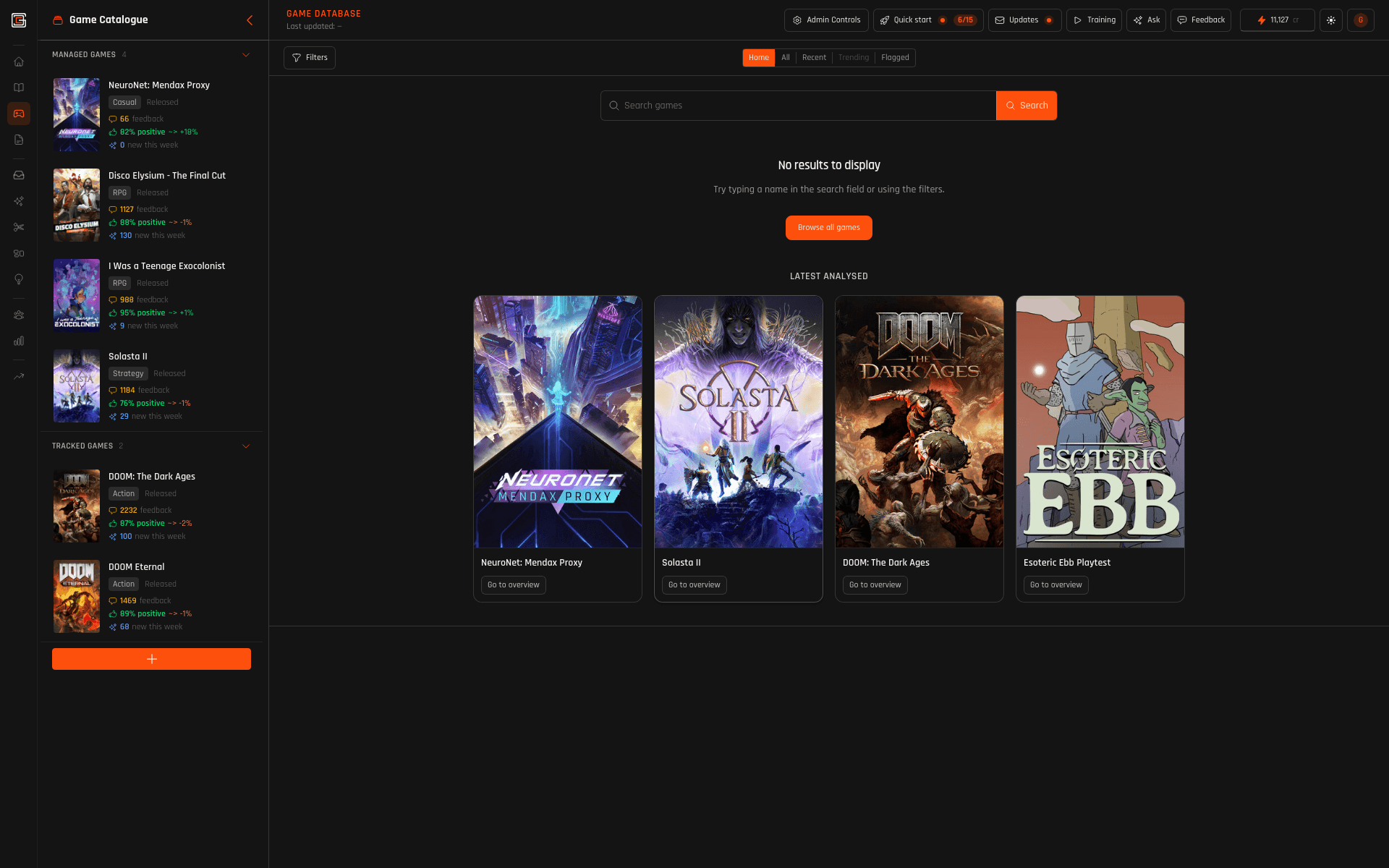Toggle the light/dark theme sun button
Screen dimensions: 1389x868
coord(1330,20)
